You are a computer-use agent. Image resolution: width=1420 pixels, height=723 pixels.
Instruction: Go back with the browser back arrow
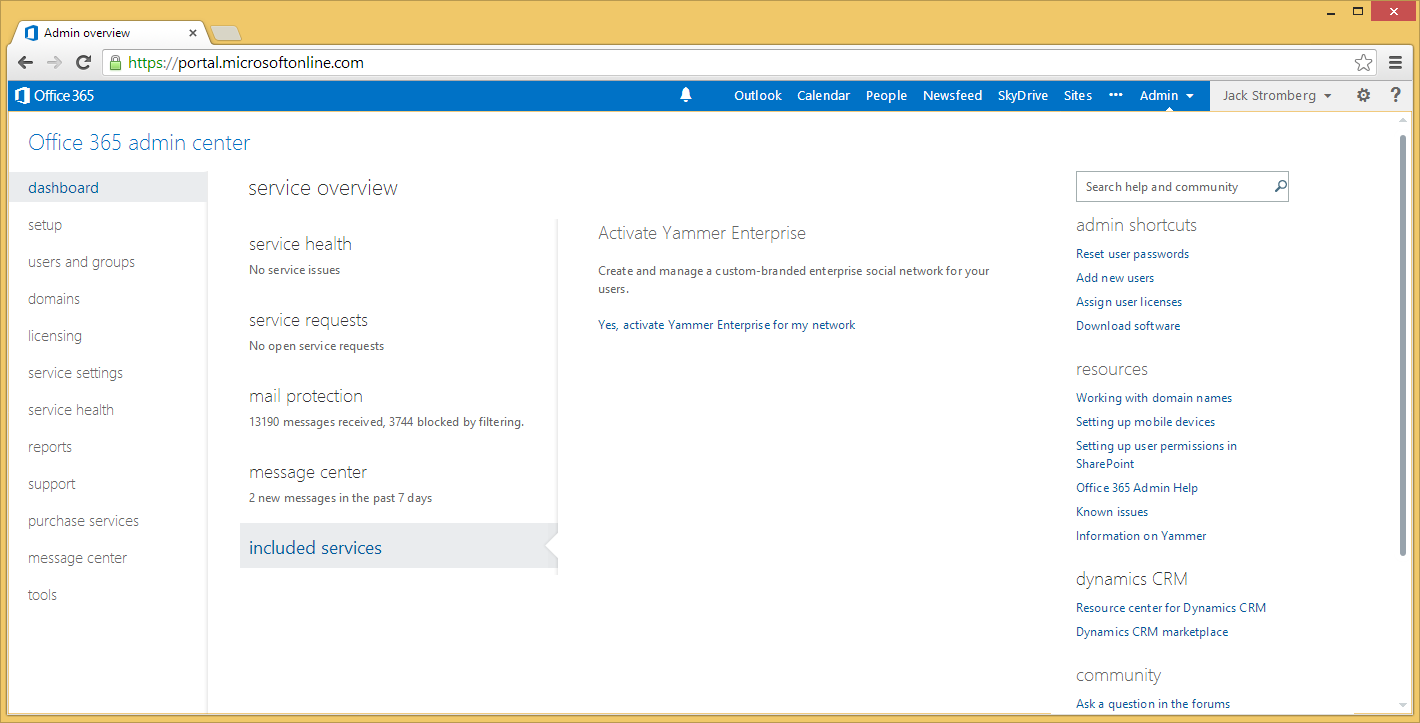point(25,62)
